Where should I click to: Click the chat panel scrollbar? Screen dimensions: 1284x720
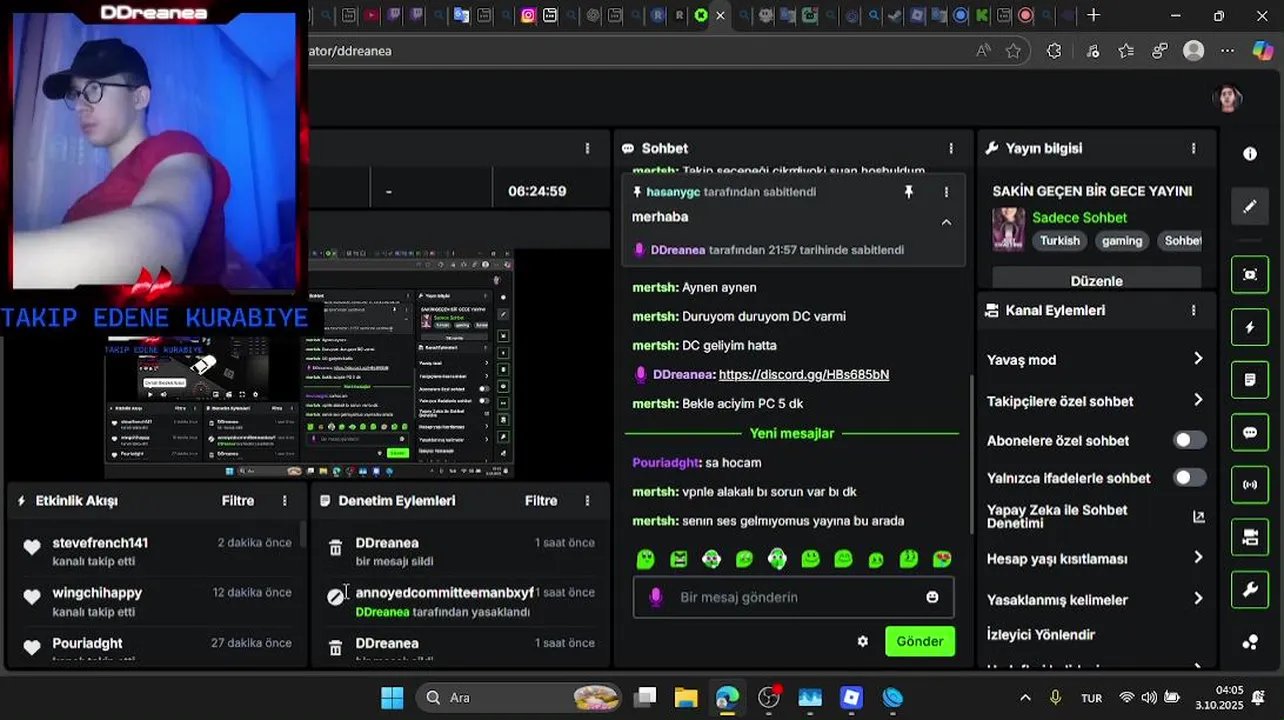pos(970,455)
